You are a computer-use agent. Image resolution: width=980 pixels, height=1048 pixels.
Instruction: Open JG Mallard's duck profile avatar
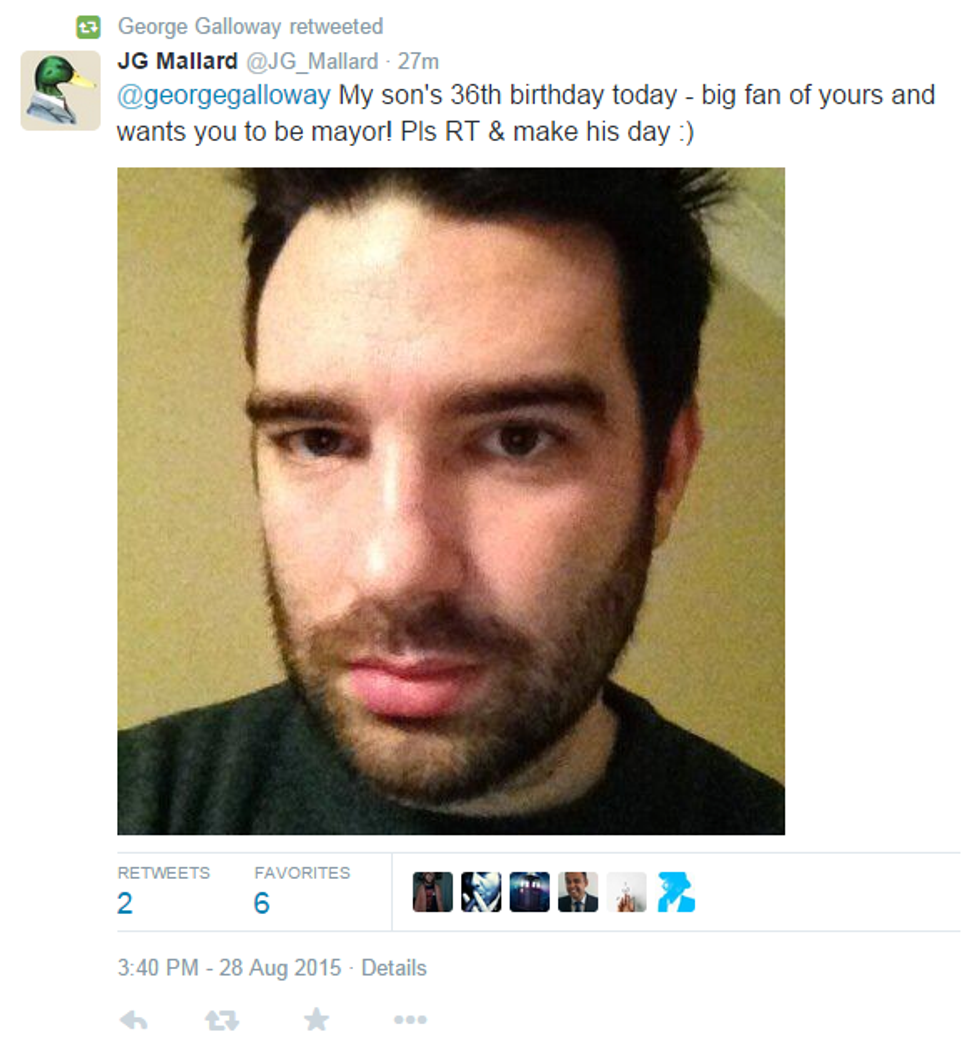pyautogui.click(x=61, y=90)
